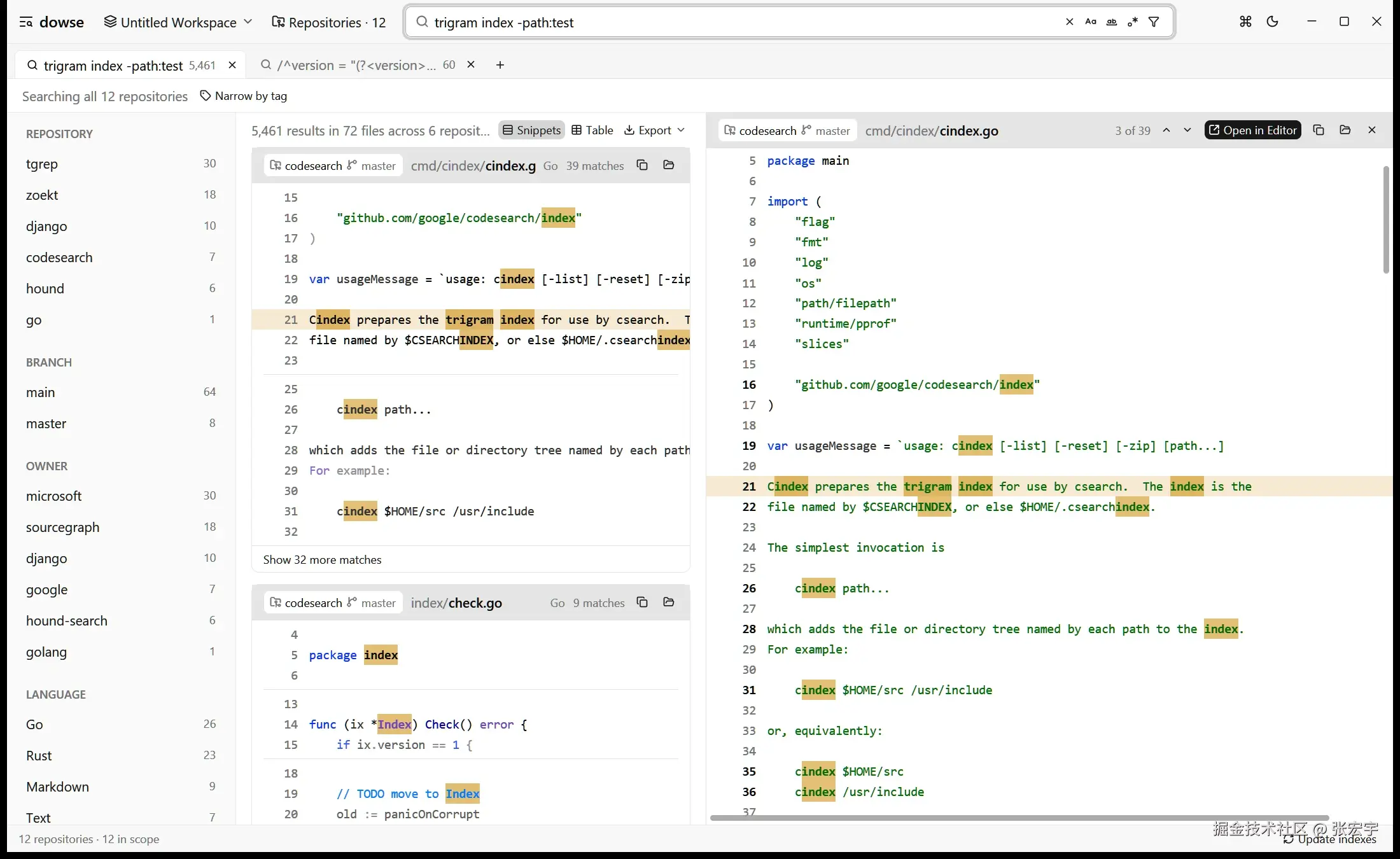The image size is (1400, 859).
Task: Click the codesearch master badge on check.go card
Action: pyautogui.click(x=333, y=603)
